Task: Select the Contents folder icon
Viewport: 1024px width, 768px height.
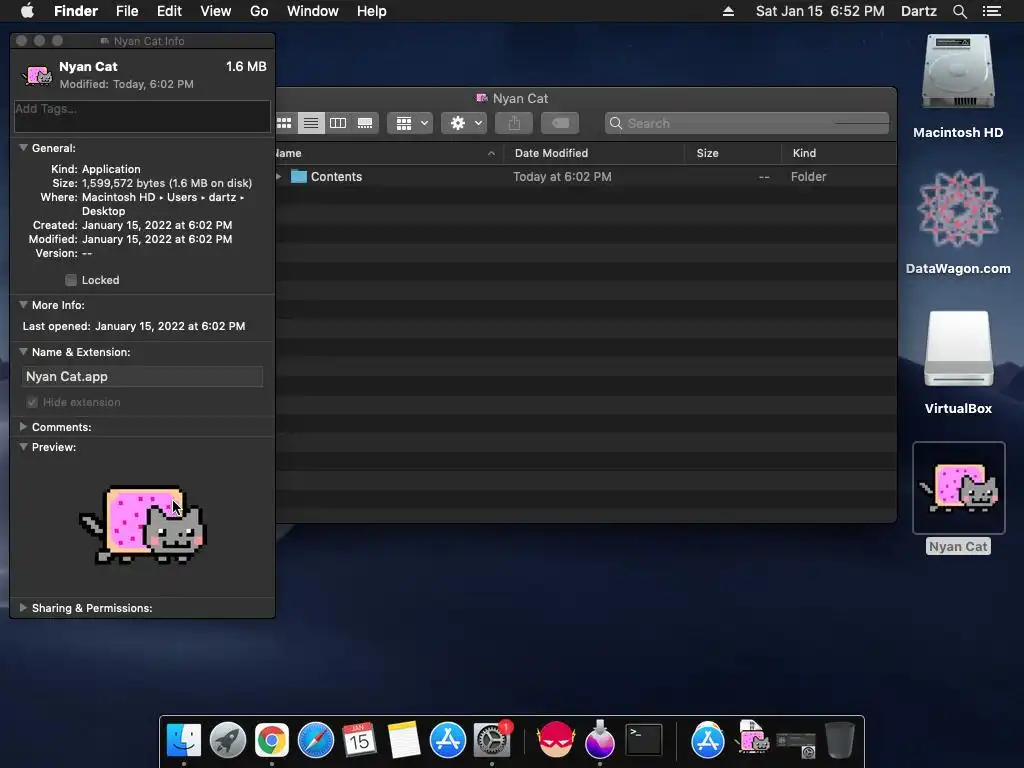Action: tap(298, 176)
